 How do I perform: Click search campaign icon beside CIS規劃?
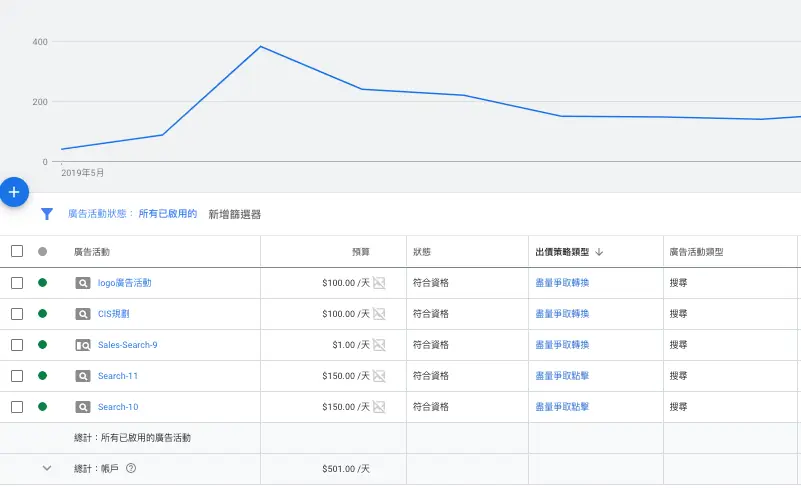[x=83, y=314]
